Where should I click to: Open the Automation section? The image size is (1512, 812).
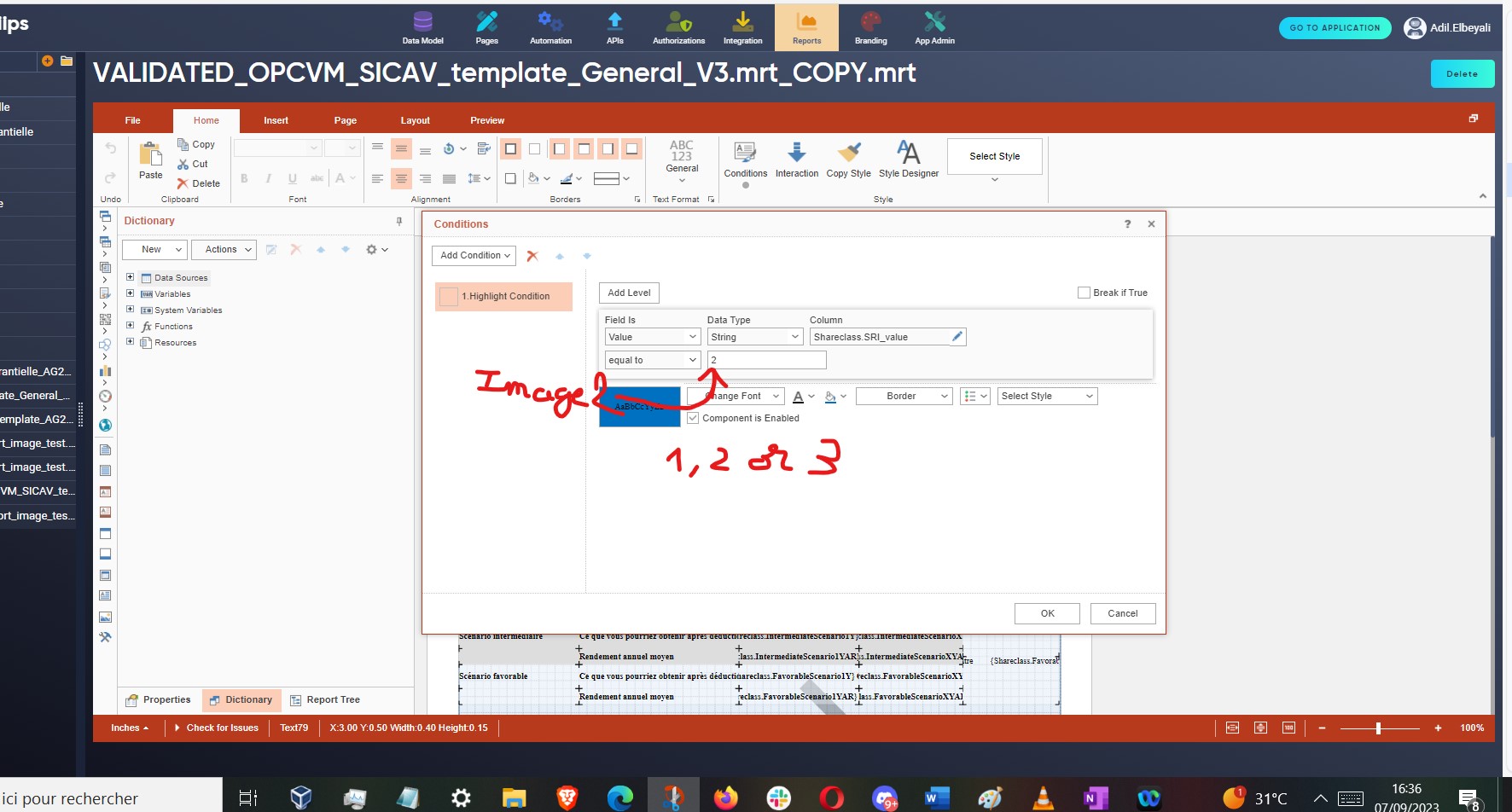(x=550, y=27)
